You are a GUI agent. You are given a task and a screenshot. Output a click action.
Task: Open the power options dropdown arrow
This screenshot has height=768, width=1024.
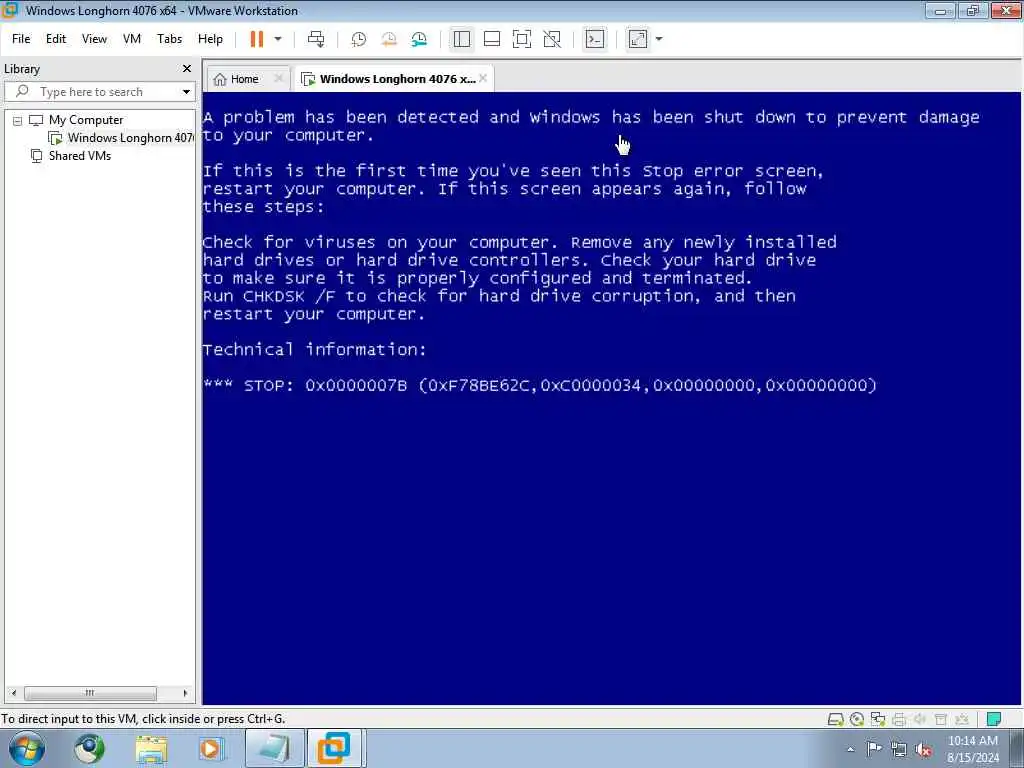[278, 39]
